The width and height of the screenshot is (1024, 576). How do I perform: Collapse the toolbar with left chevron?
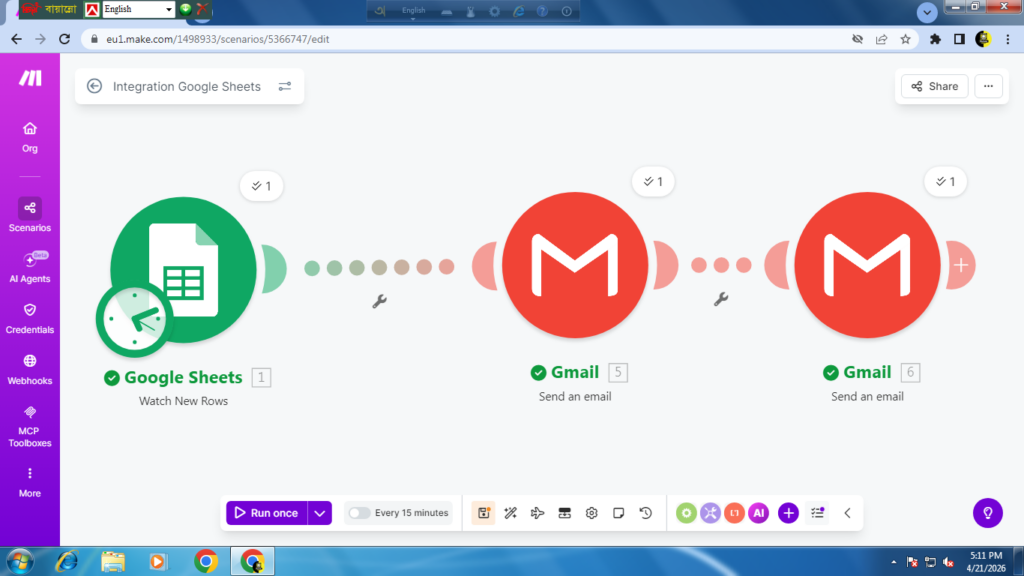click(848, 513)
